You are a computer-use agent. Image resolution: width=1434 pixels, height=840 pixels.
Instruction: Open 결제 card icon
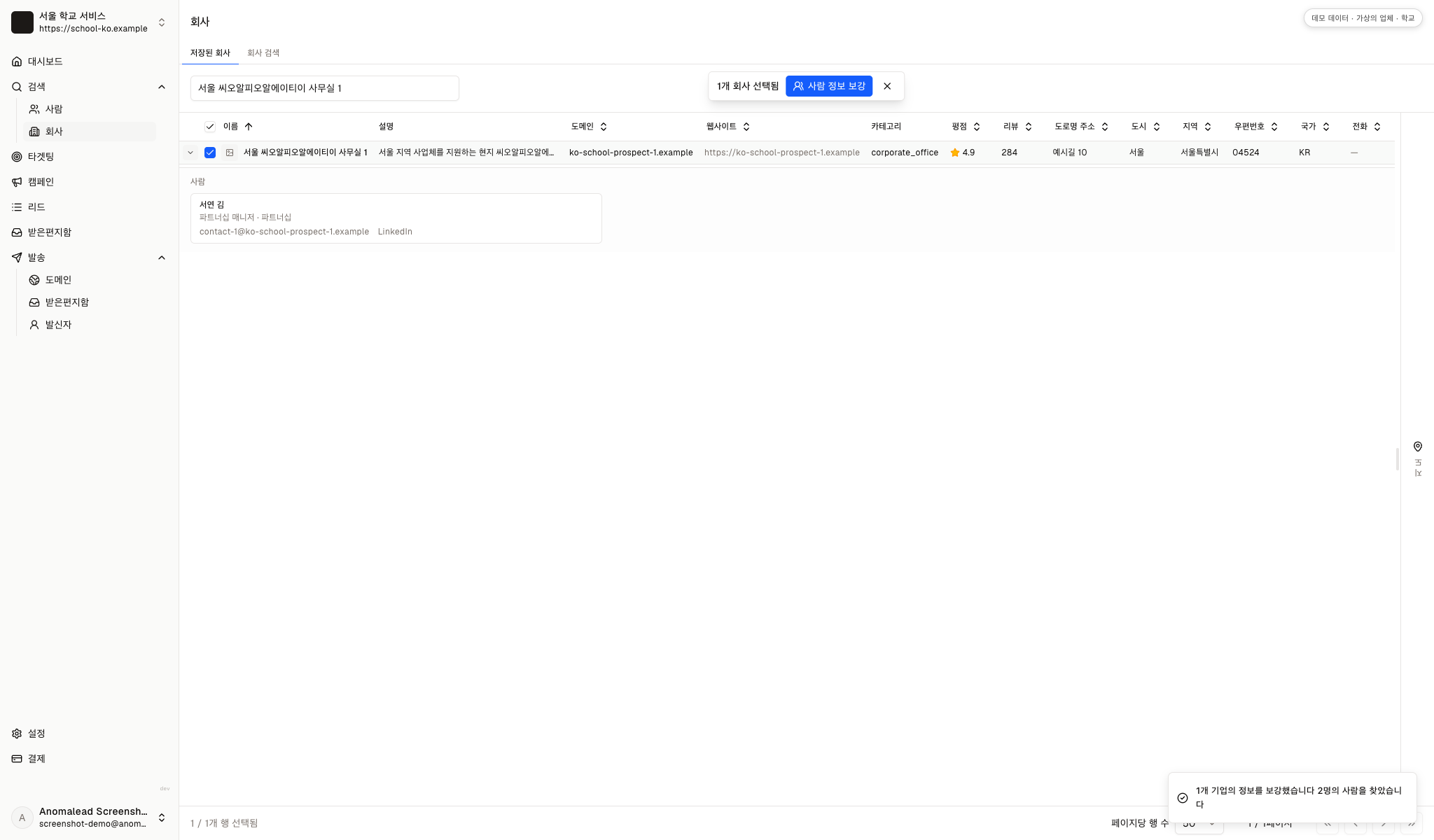[17, 759]
